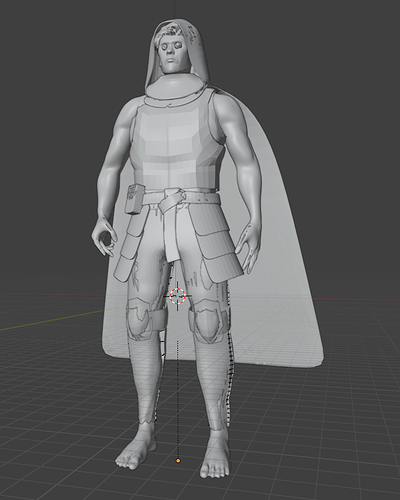Image resolution: width=400 pixels, height=500 pixels.
Task: Click the pouch hanging from the belt
Action: [x=135, y=199]
